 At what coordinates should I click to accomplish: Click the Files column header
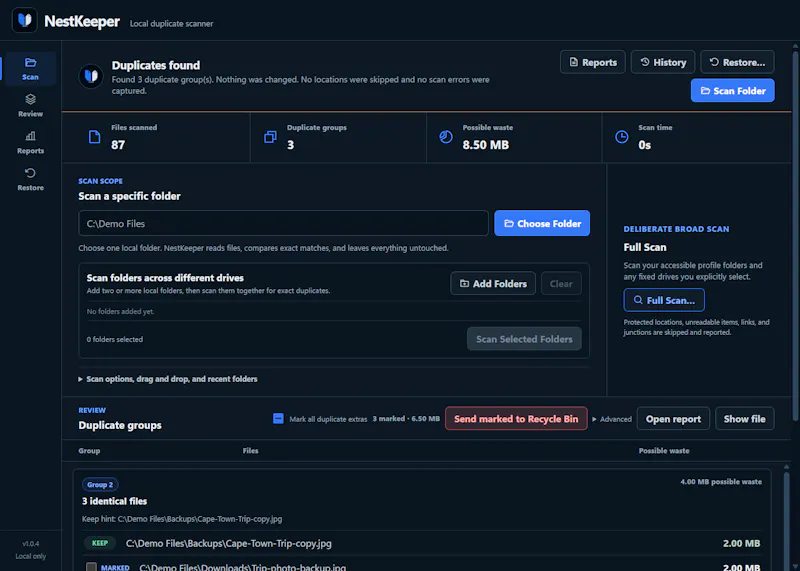251,451
